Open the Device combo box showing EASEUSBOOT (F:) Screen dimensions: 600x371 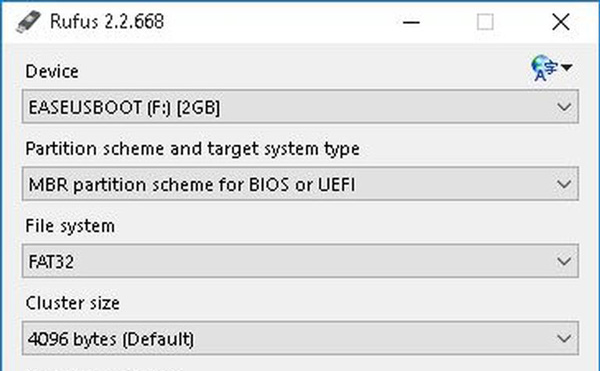pyautogui.click(x=300, y=107)
